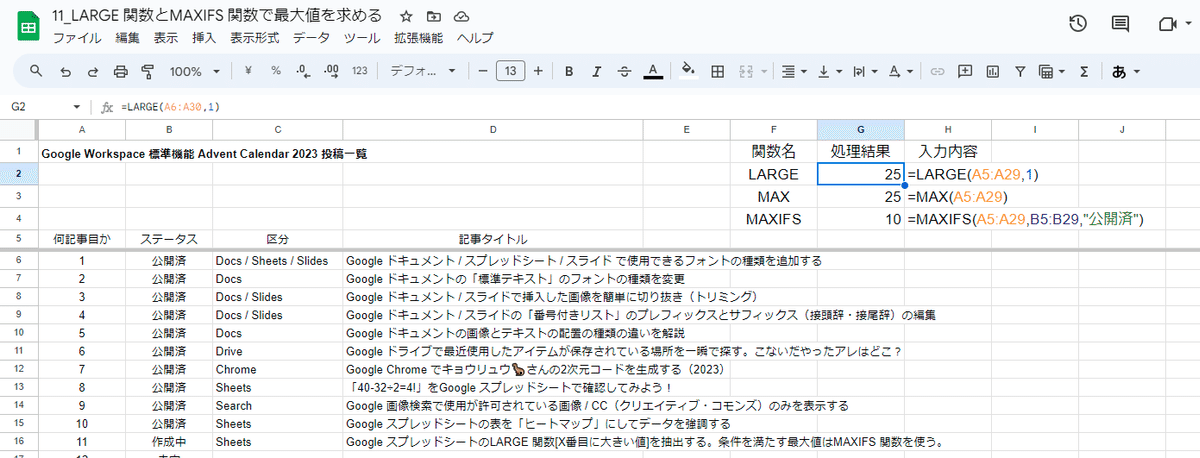This screenshot has width=1200, height=458.
Task: Select the paint format tool
Action: coord(149,71)
